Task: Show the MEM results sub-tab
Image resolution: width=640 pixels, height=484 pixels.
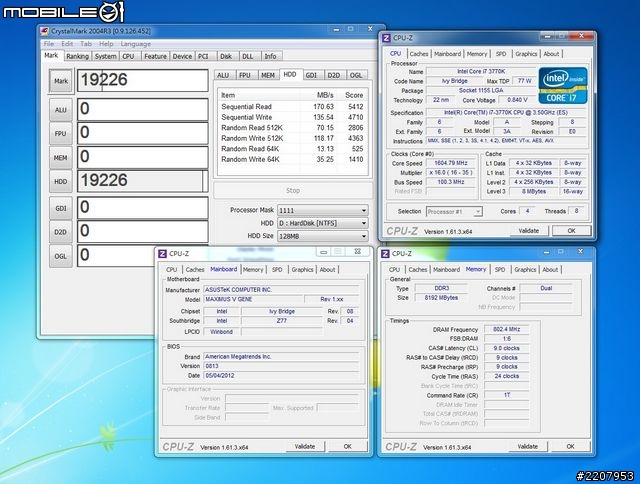Action: tap(268, 75)
